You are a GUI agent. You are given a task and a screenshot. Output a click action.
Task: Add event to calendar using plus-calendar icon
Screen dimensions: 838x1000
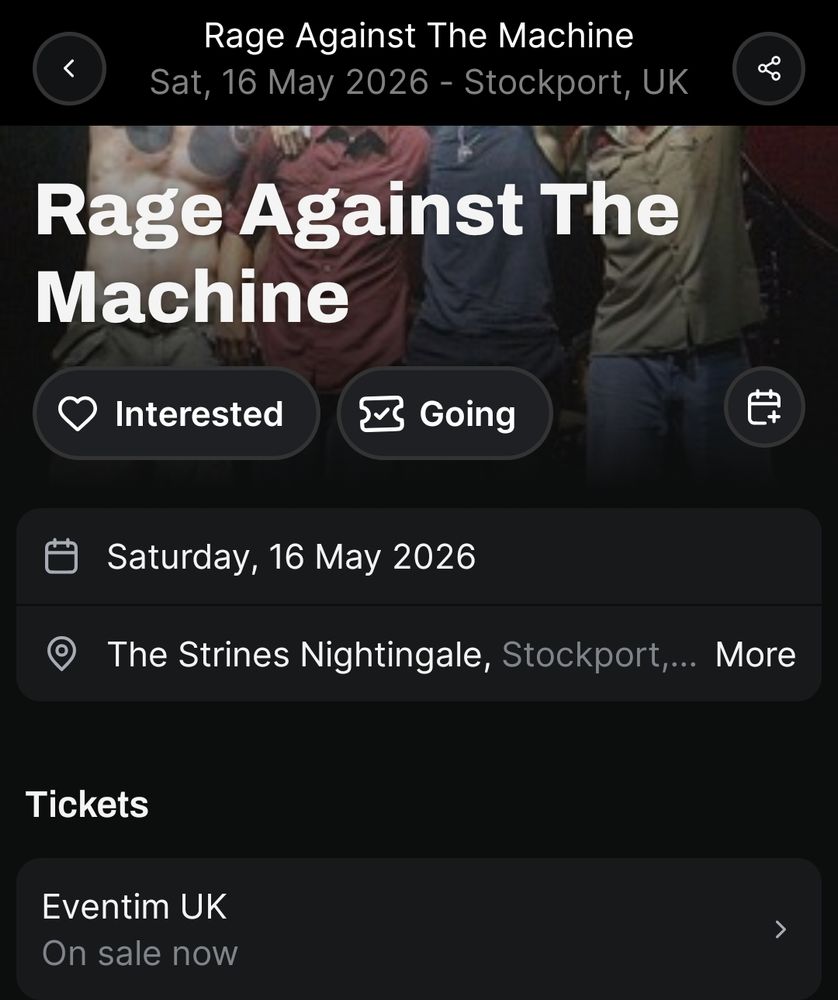pos(764,407)
